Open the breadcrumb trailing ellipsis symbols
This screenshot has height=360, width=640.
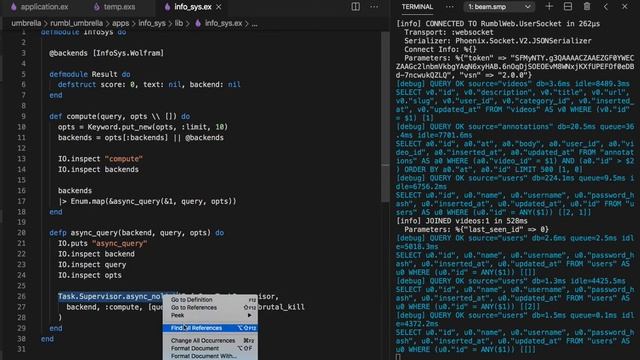click(x=254, y=24)
